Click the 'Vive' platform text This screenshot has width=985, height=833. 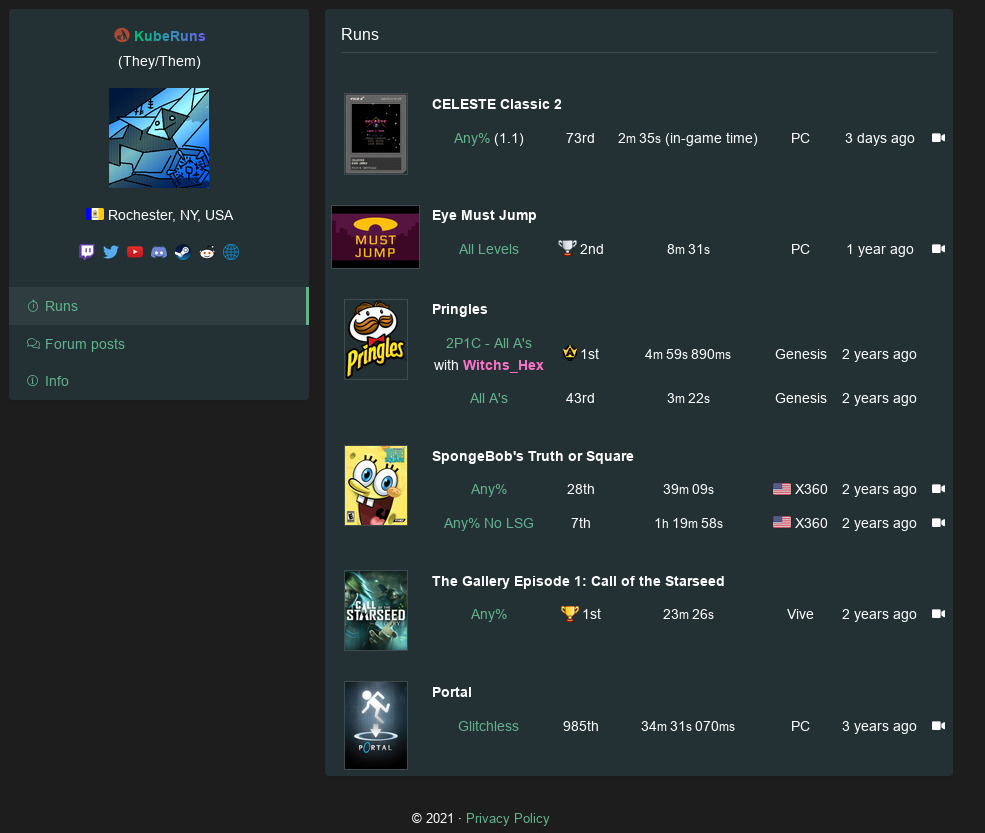coord(800,614)
